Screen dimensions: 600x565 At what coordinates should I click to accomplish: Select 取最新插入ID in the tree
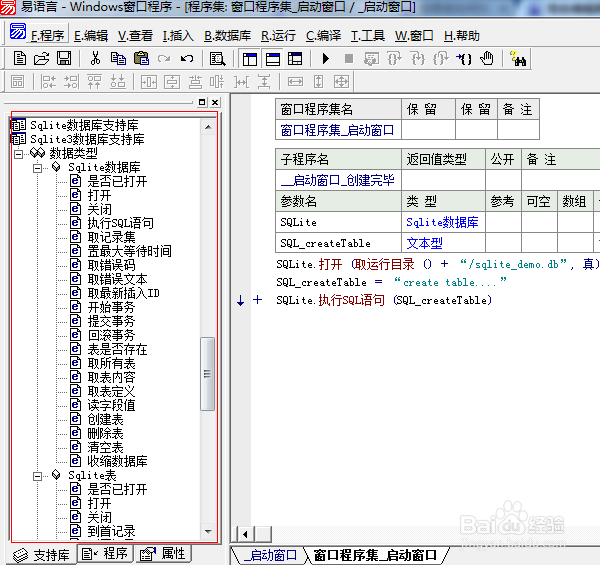(123, 293)
